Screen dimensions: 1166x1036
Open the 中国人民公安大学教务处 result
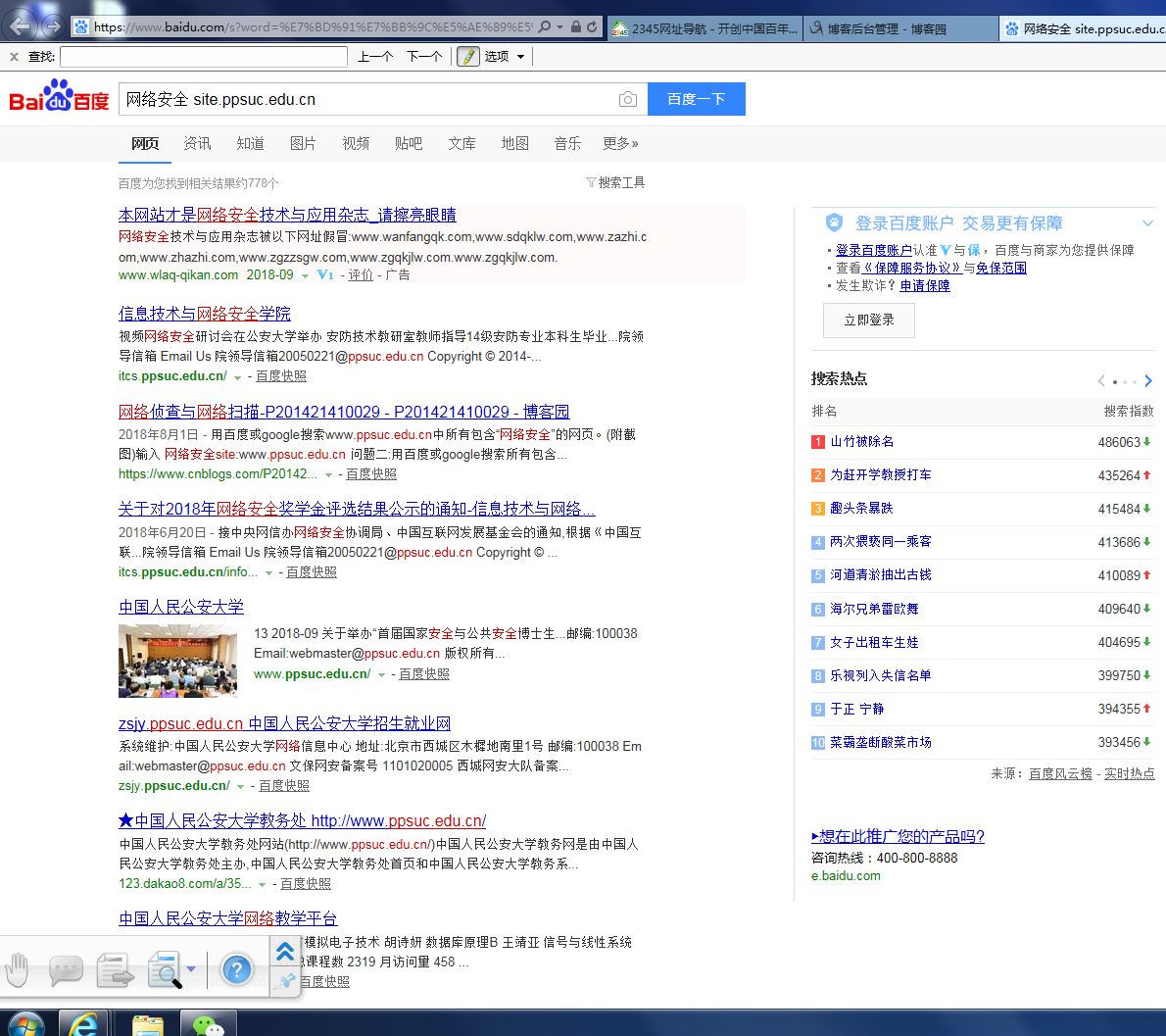302,820
